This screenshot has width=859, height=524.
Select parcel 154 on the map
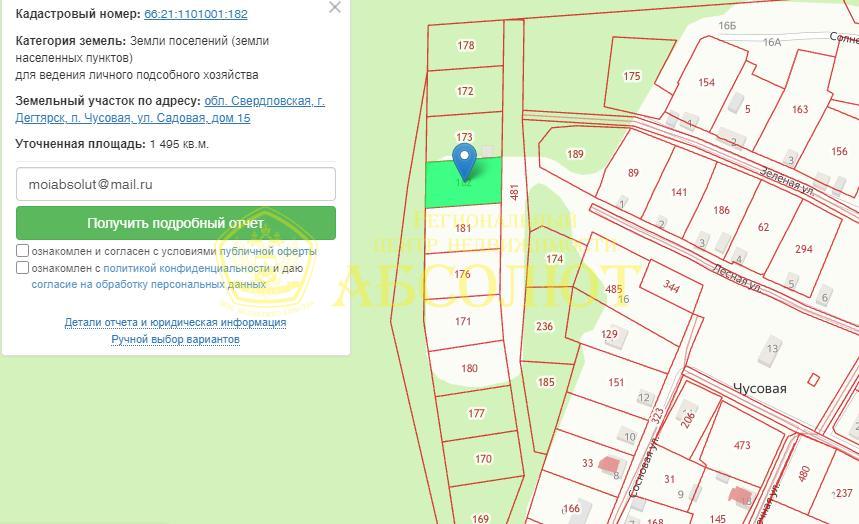(x=706, y=82)
